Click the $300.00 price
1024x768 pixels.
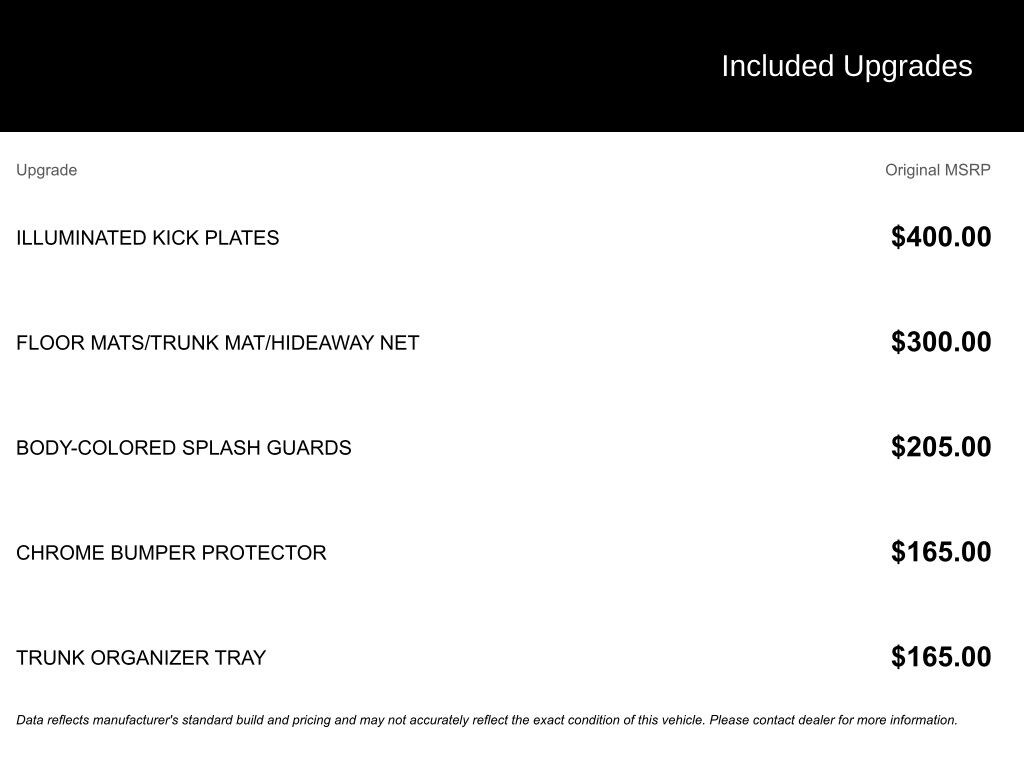point(941,342)
